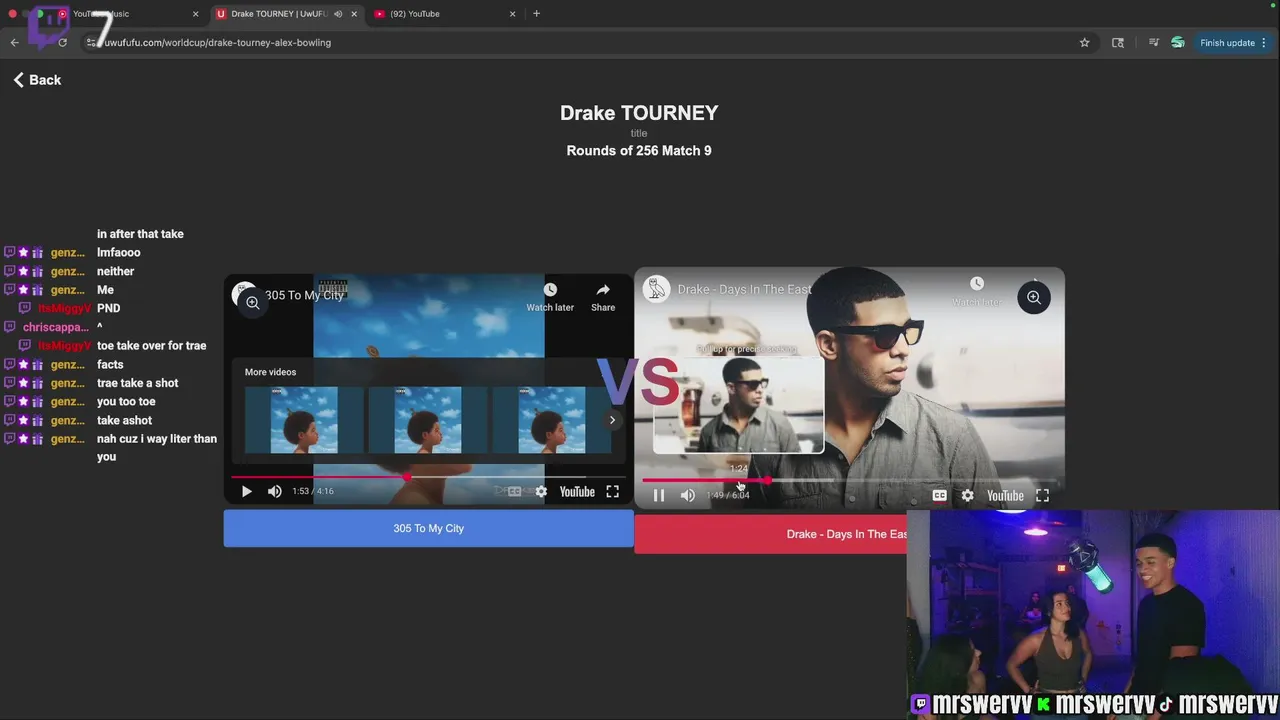Open 305 To My City on YouTube logo
Image resolution: width=1280 pixels, height=720 pixels.
click(577, 491)
